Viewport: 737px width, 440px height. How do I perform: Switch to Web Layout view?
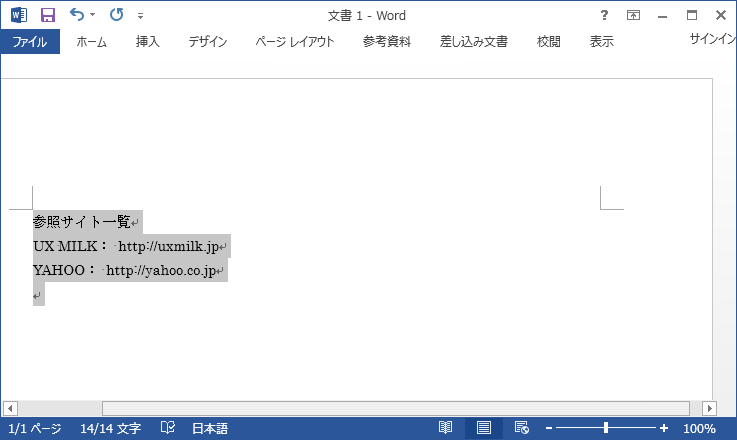tap(521, 428)
